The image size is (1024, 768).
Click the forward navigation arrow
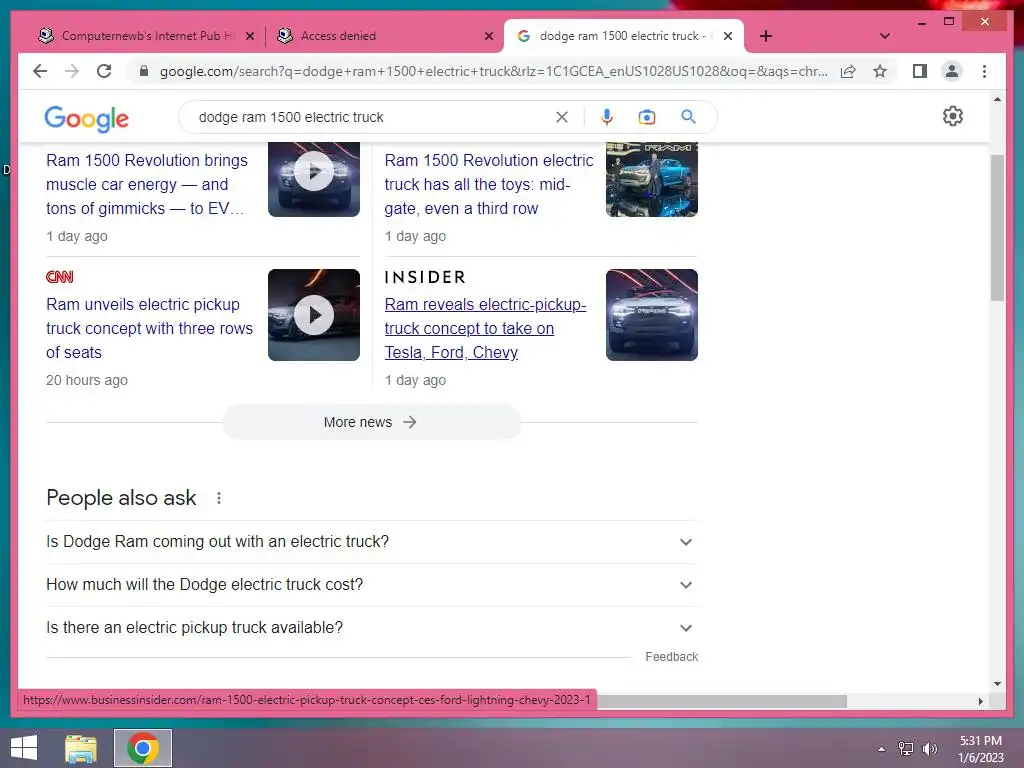72,71
